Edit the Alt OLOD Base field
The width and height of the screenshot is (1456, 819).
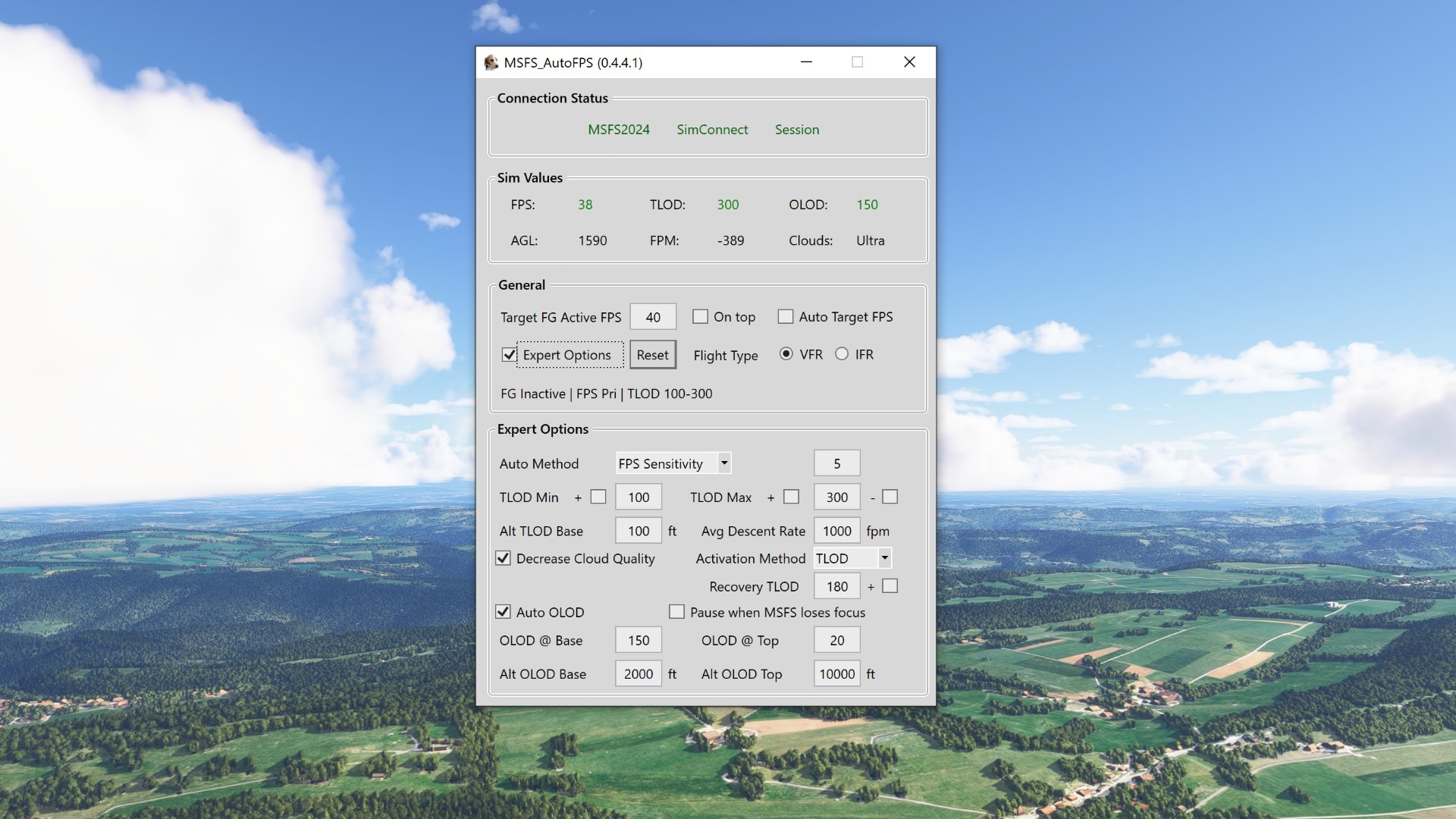click(x=639, y=673)
